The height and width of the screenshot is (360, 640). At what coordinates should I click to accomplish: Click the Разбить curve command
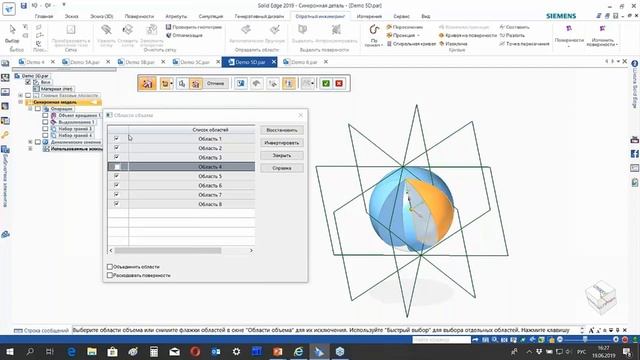click(x=513, y=36)
